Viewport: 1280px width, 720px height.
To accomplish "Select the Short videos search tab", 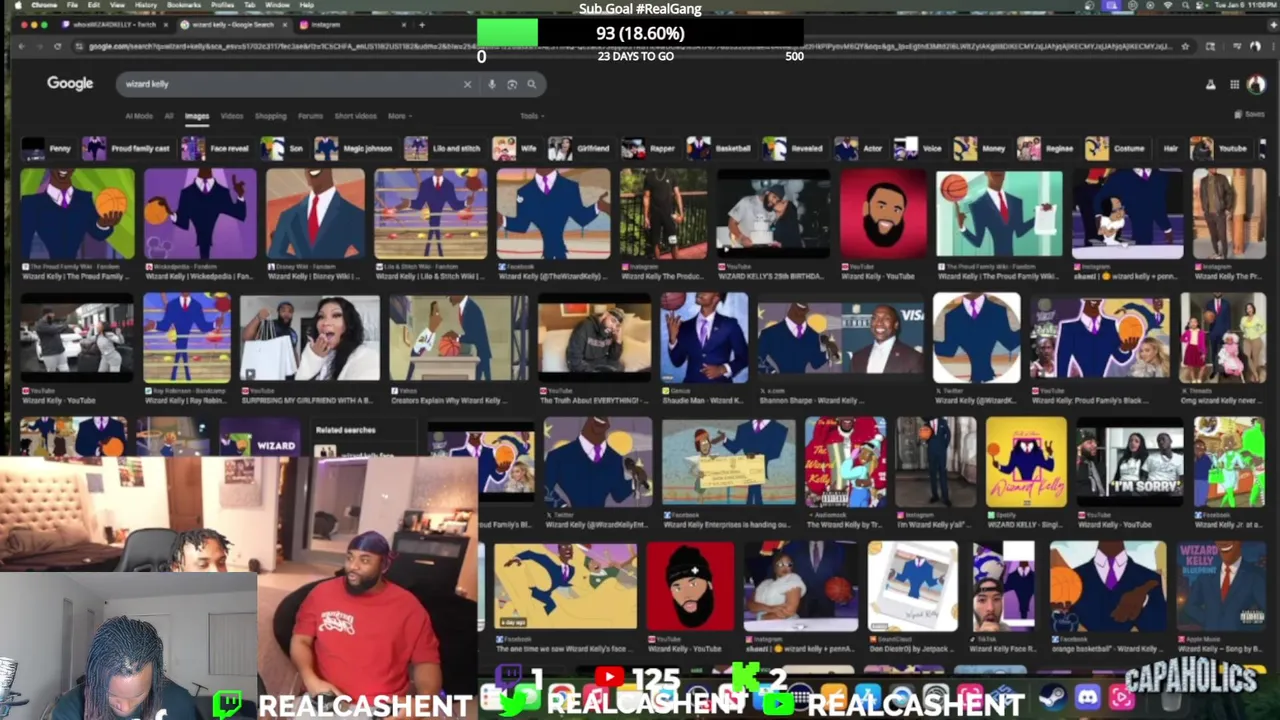I will pyautogui.click(x=355, y=116).
